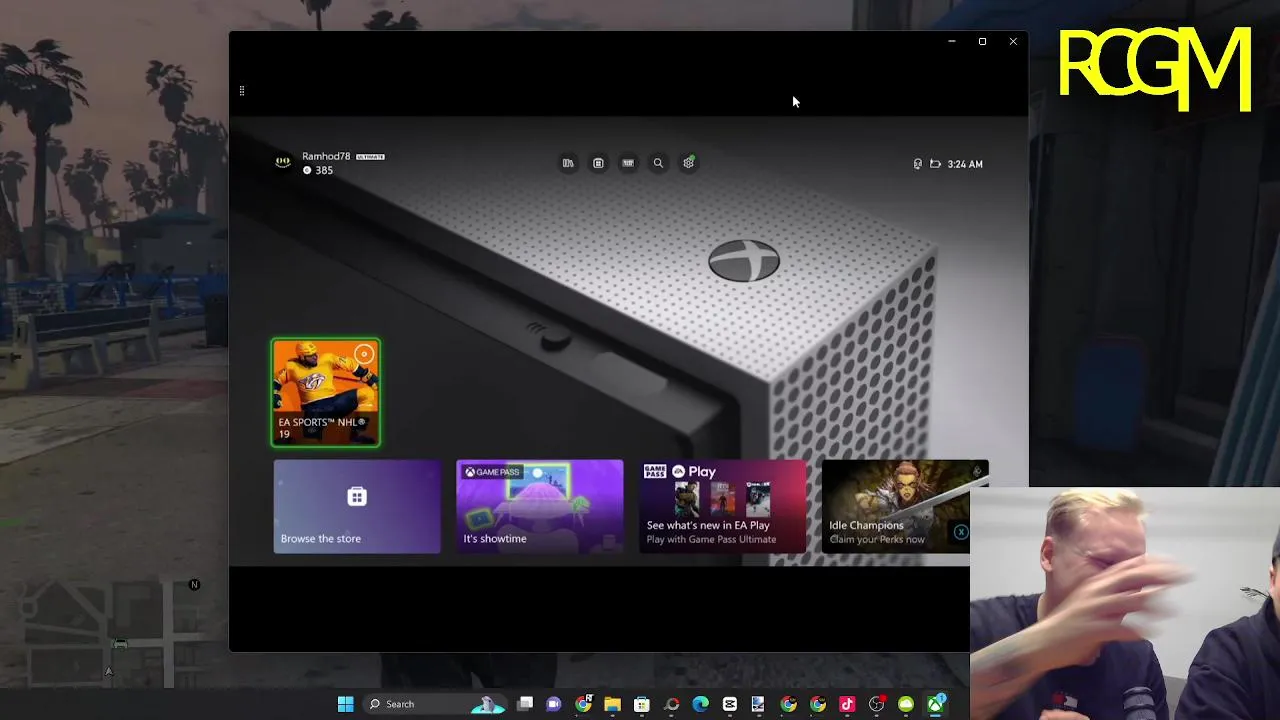Open the green cloud app in taskbar
The height and width of the screenshot is (720, 1280).
(x=906, y=704)
